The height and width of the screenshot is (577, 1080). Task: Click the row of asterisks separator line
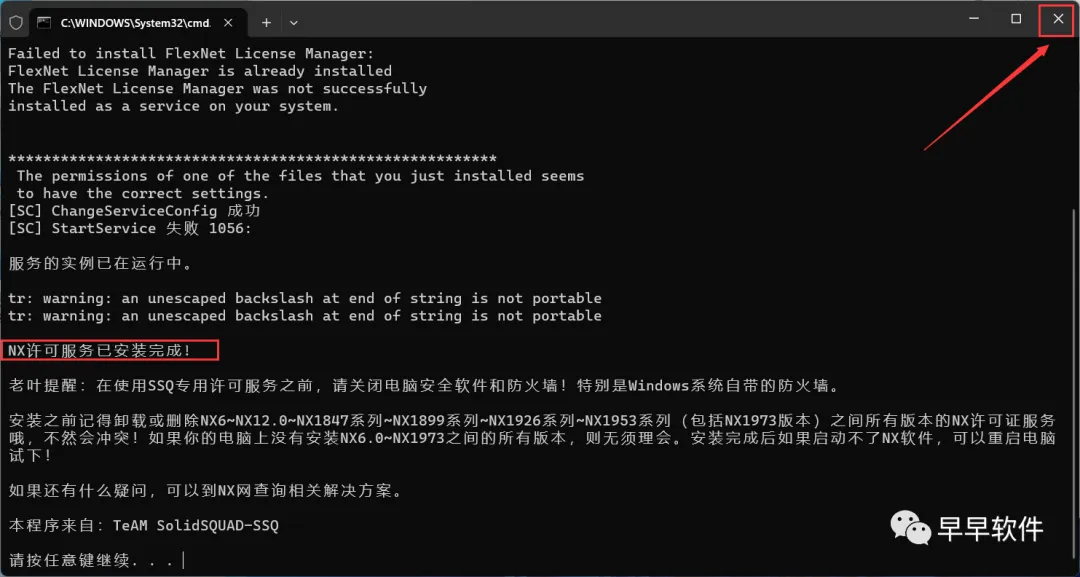pyautogui.click(x=253, y=159)
